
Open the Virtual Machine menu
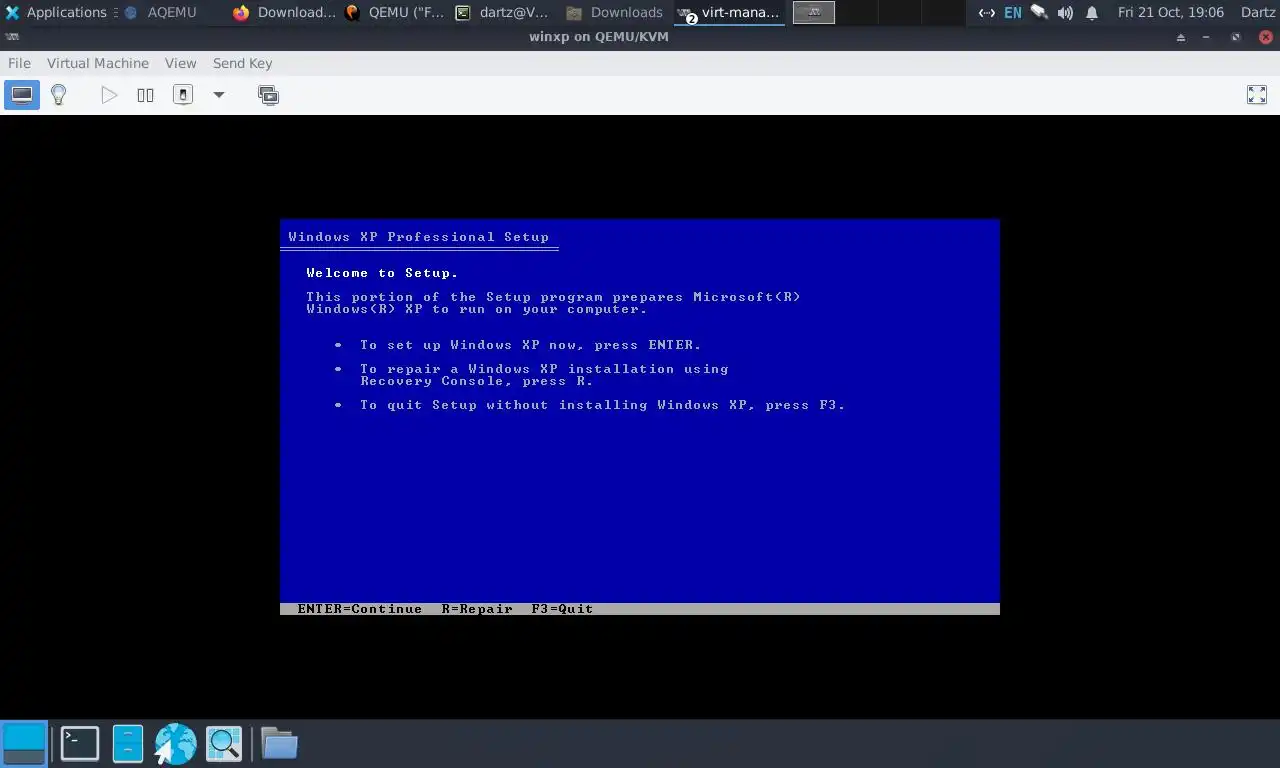98,63
